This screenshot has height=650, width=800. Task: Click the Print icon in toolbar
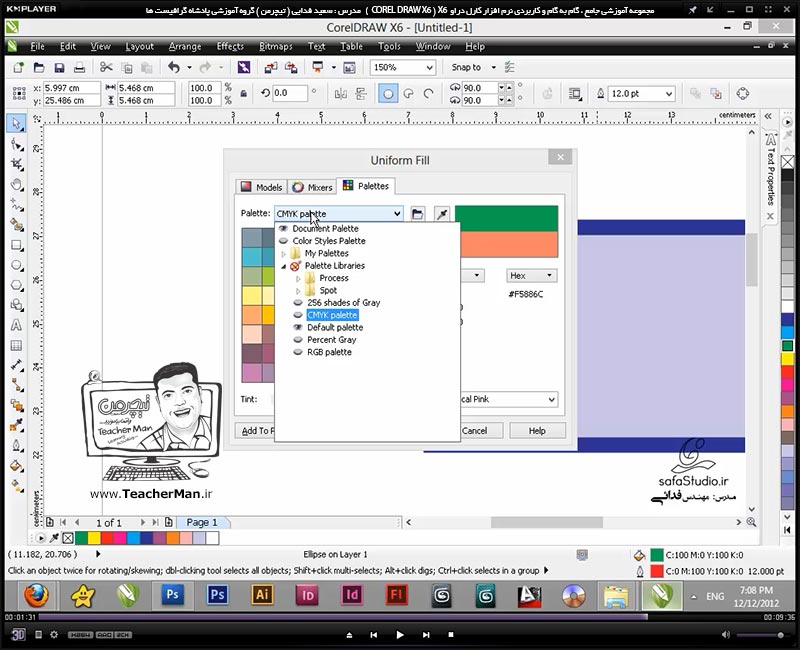pos(80,67)
